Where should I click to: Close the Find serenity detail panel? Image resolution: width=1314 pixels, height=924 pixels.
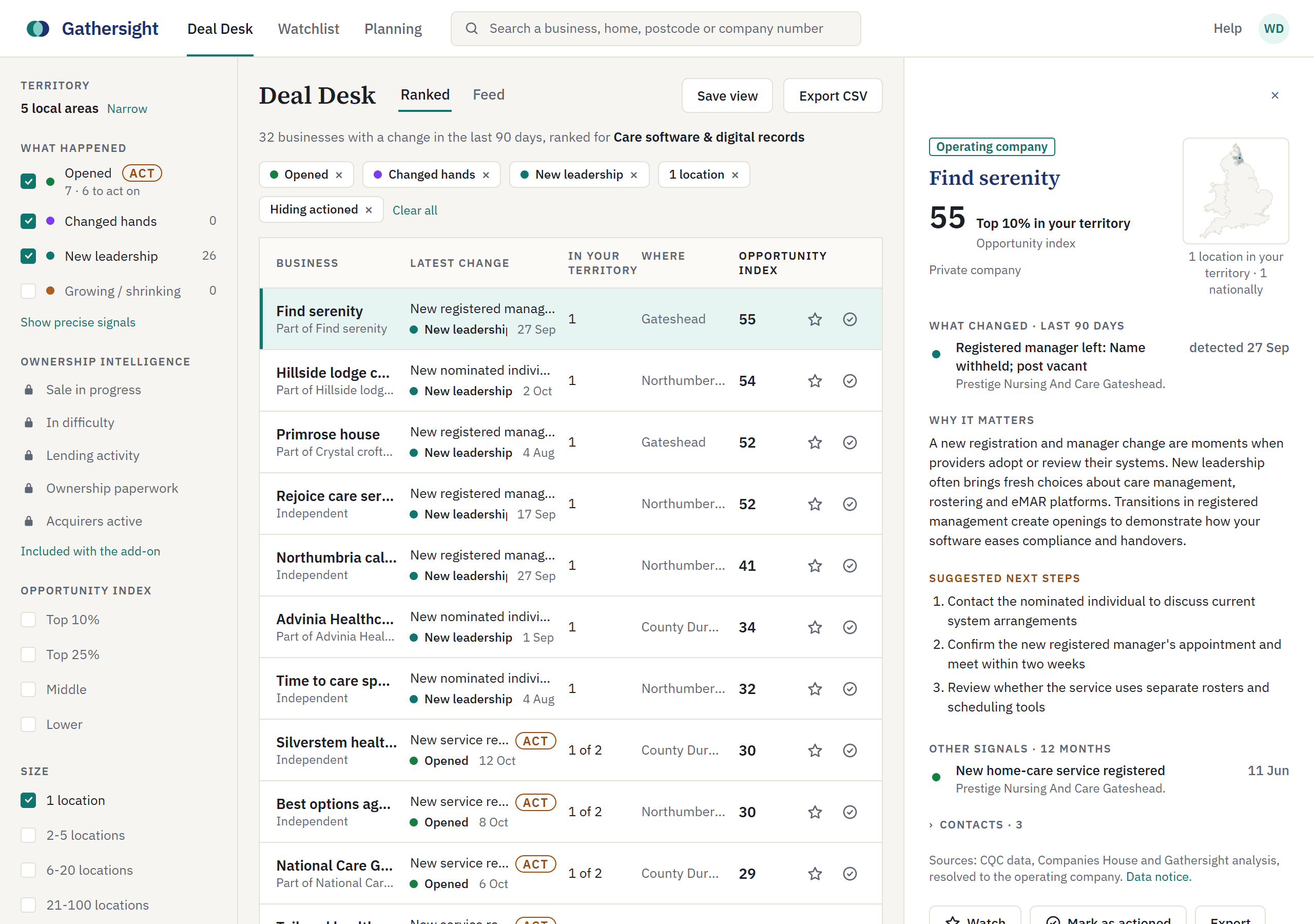tap(1274, 95)
